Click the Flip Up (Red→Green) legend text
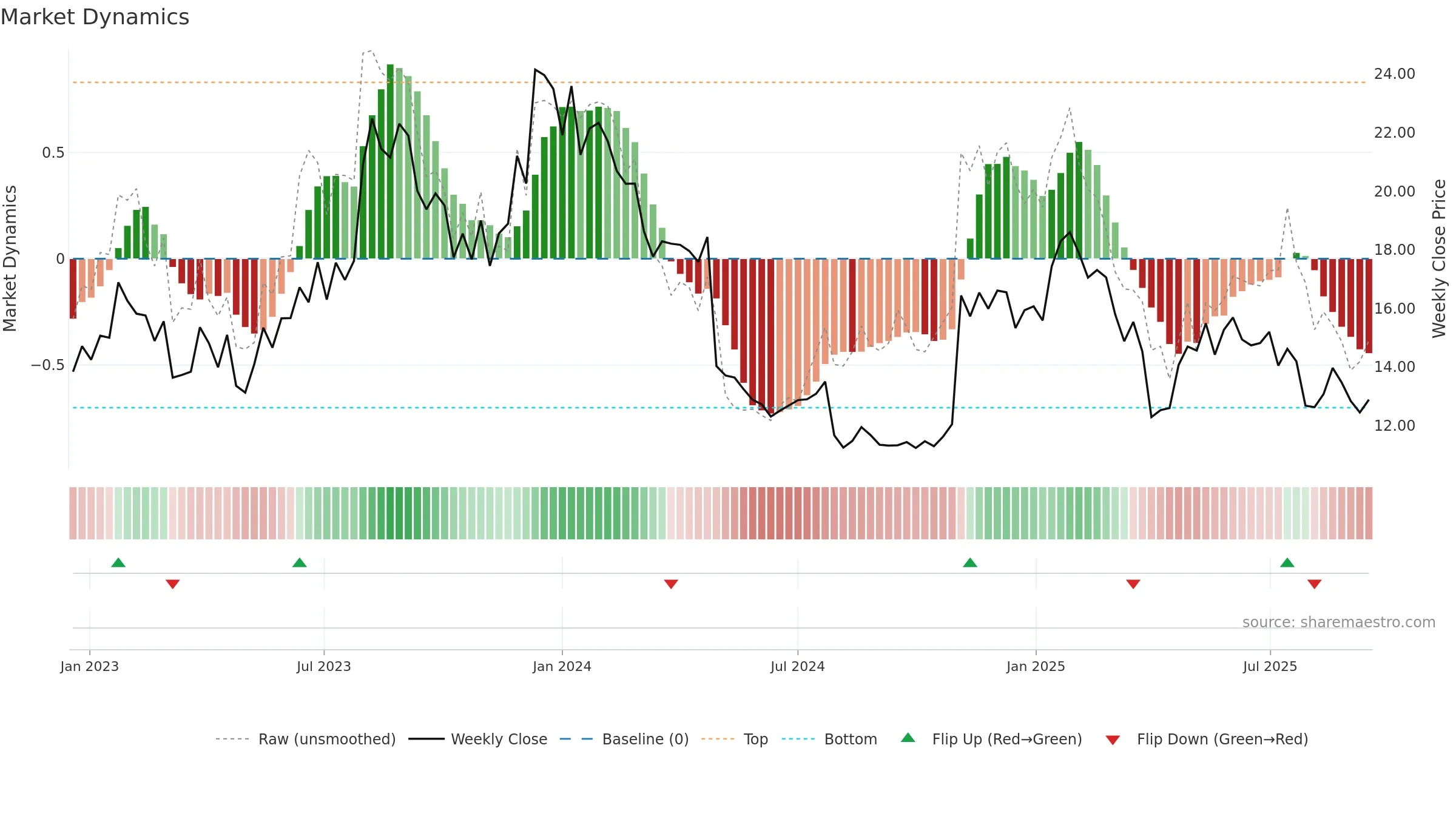This screenshot has height=819, width=1456. coord(1007,739)
